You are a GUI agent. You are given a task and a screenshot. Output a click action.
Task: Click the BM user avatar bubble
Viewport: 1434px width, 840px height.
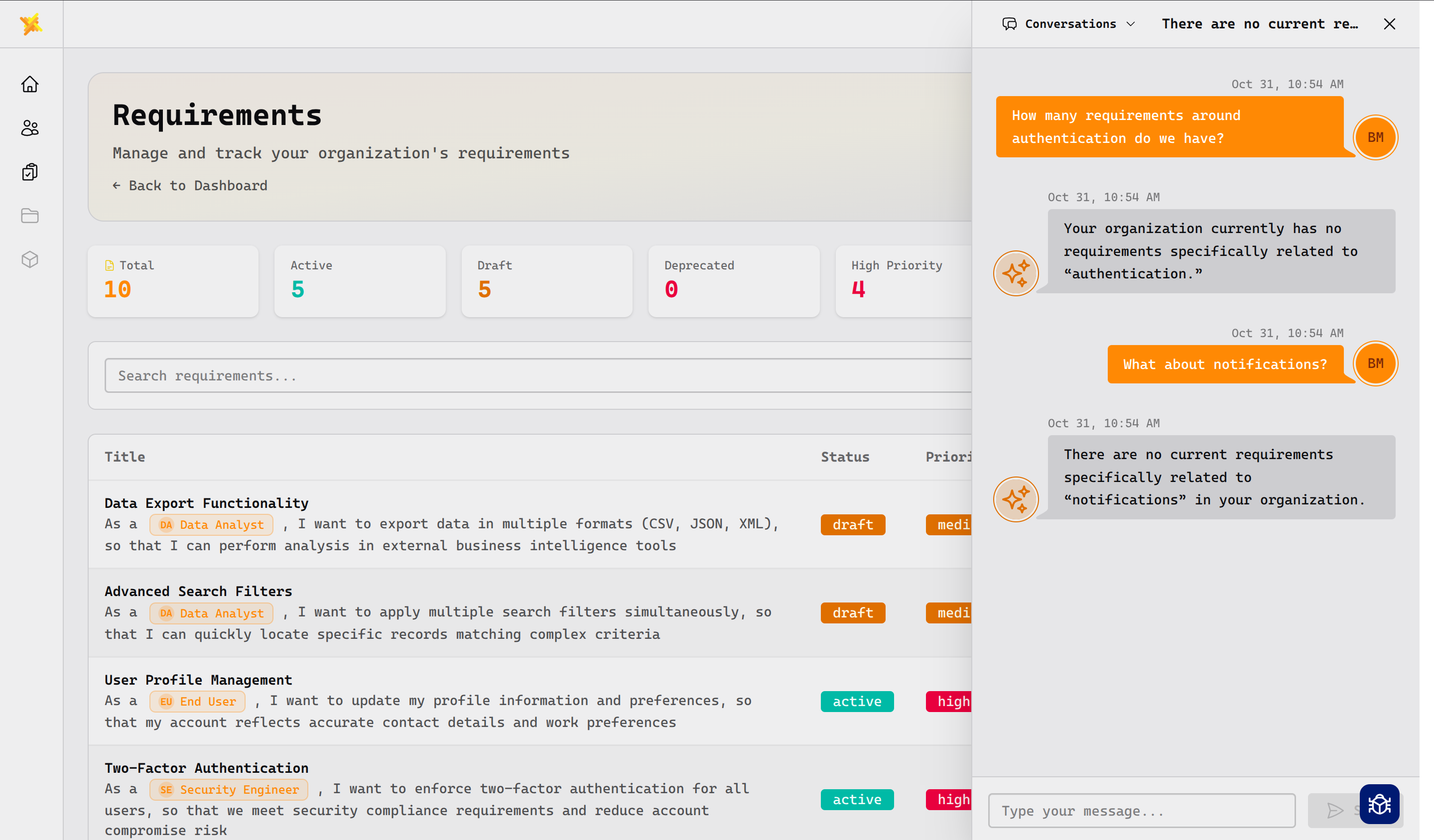coord(1375,137)
